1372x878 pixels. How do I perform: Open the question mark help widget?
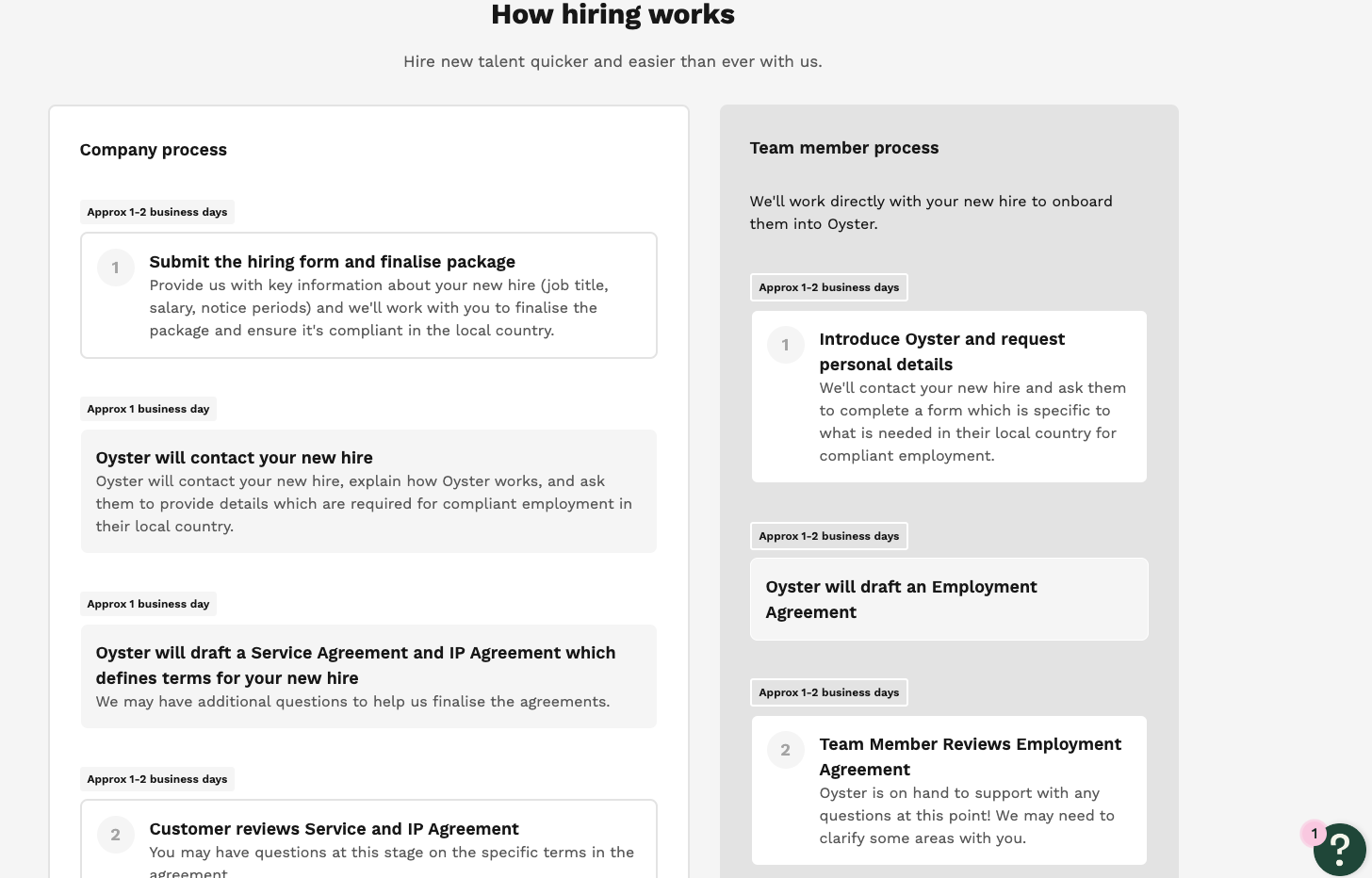[x=1339, y=850]
